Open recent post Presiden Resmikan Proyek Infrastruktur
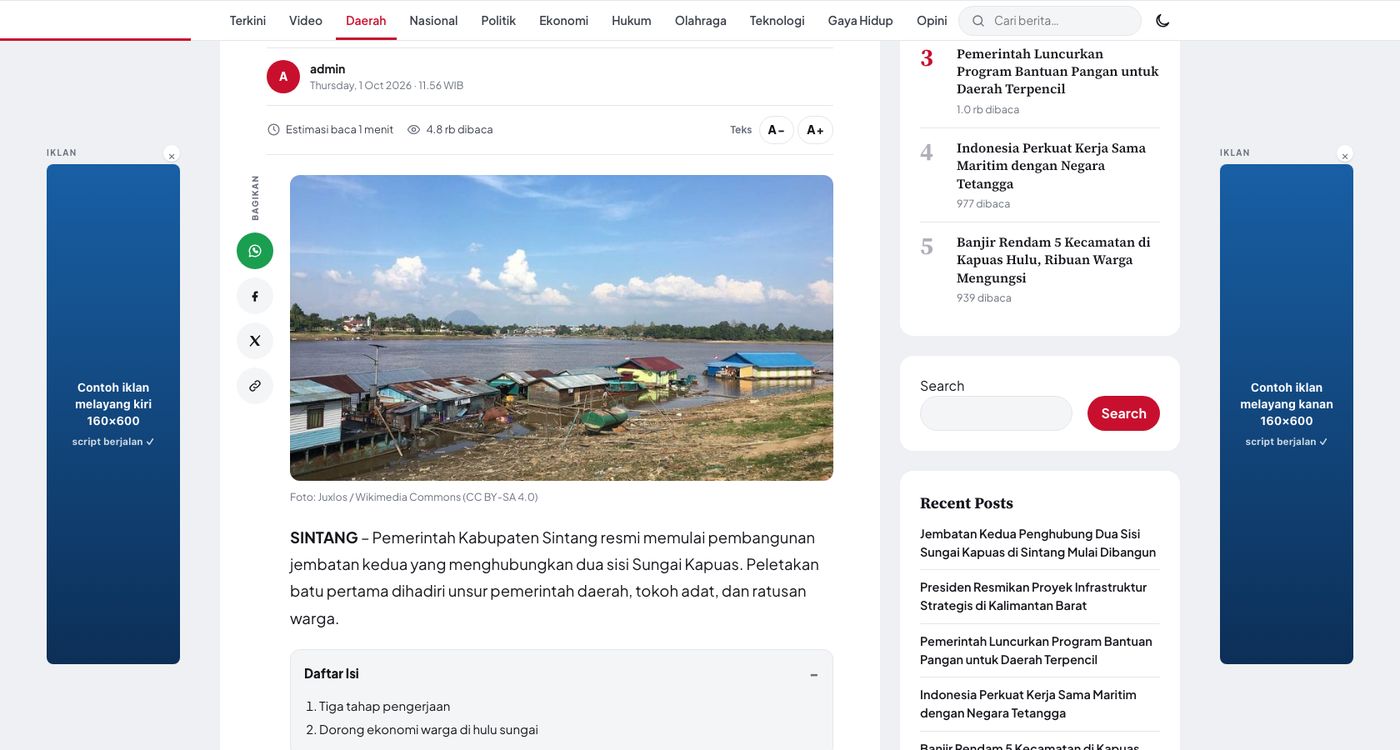This screenshot has width=1400, height=750. coord(1033,597)
